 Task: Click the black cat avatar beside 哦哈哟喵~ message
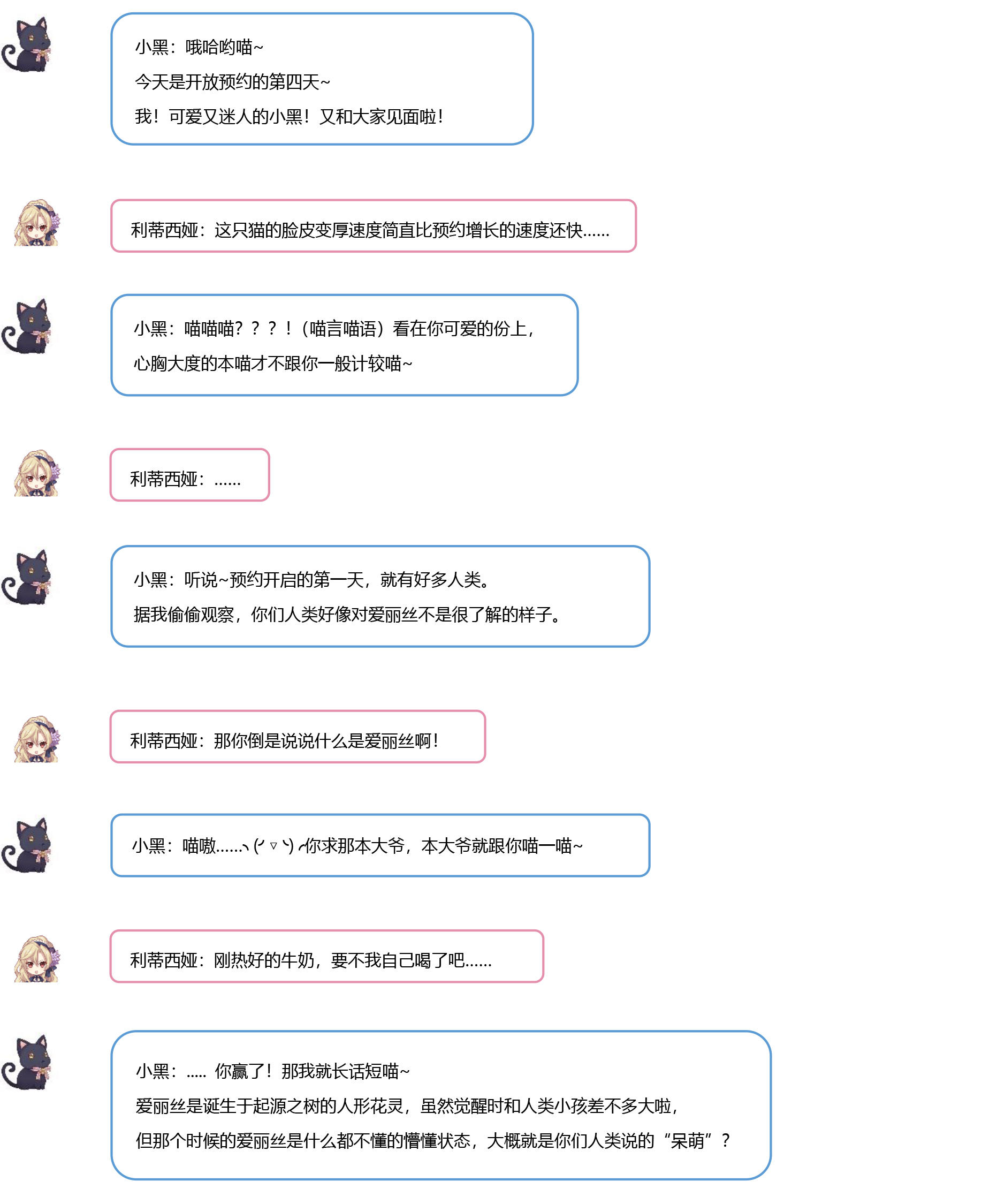click(27, 44)
